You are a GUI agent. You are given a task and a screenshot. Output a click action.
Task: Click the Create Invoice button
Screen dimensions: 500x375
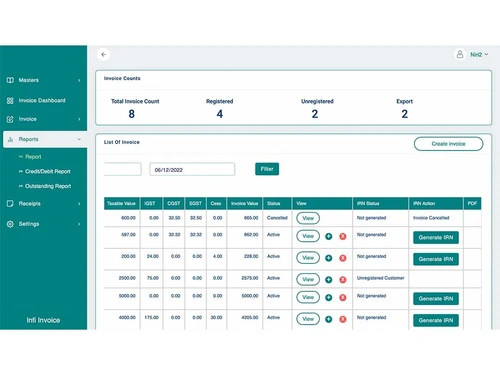448,144
